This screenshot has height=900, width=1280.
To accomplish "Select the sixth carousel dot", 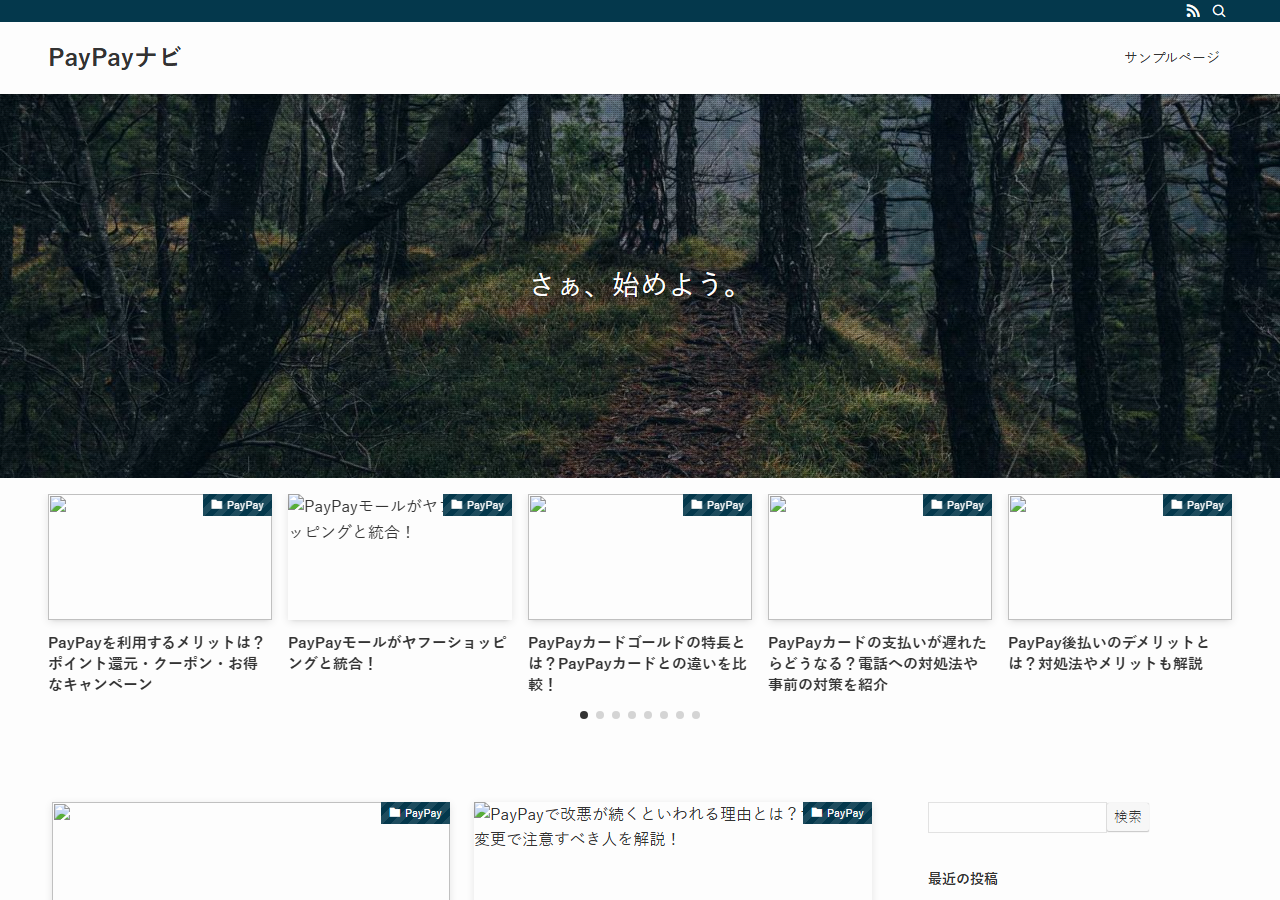I will point(664,715).
